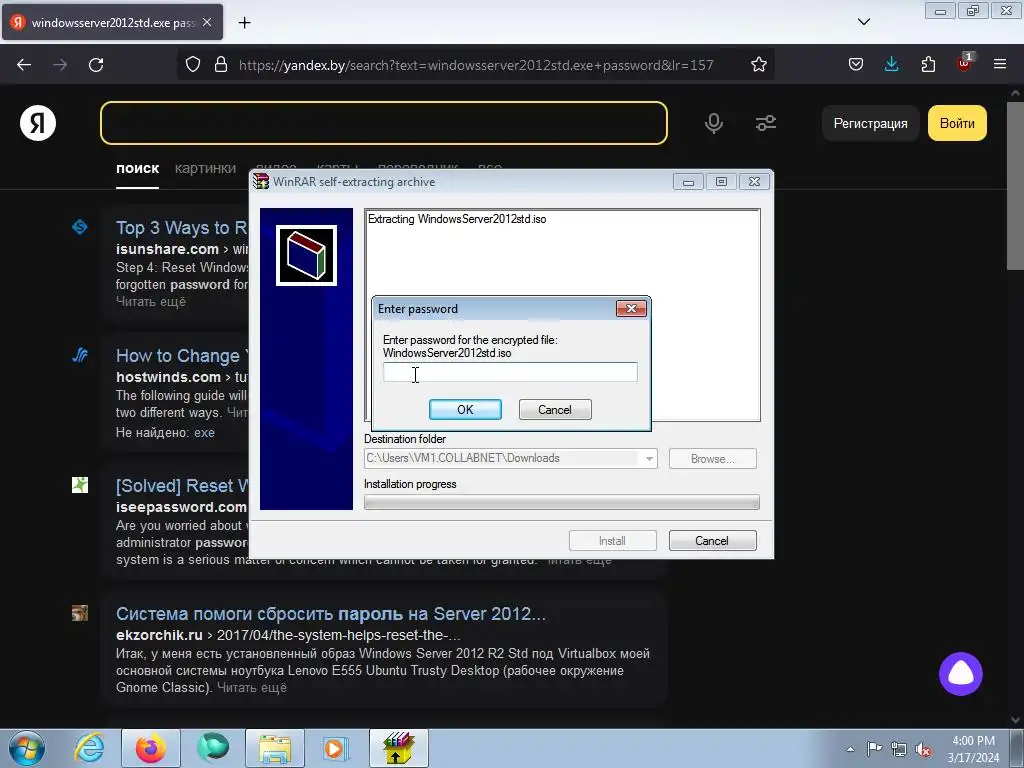Show hidden system tray icons
This screenshot has height=768, width=1024.
tap(850, 749)
